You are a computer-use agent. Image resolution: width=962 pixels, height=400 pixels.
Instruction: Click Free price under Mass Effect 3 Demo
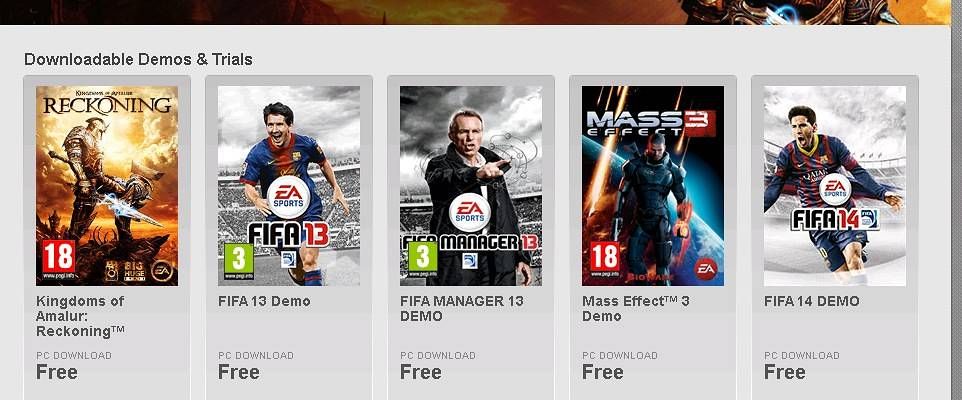602,372
